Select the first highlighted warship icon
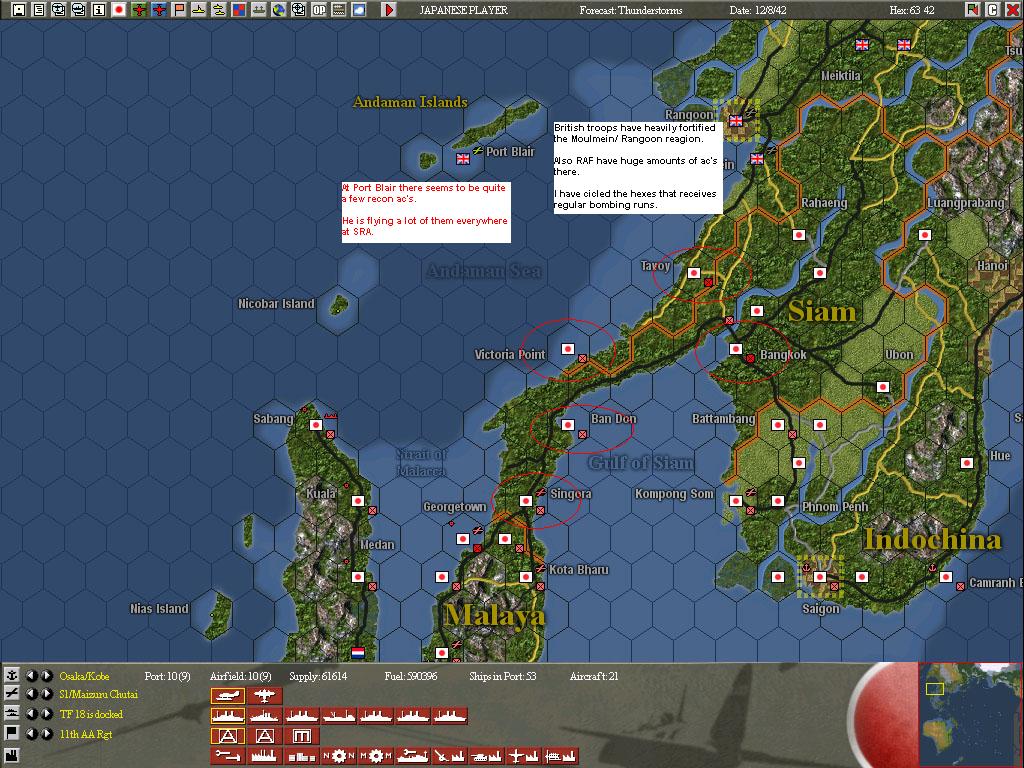Image resolution: width=1024 pixels, height=768 pixels. [228, 716]
